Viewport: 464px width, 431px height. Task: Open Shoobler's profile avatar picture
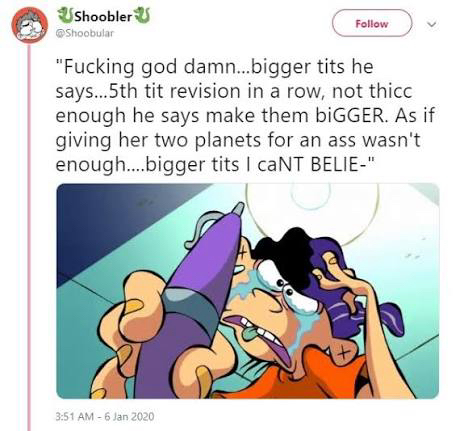coord(29,24)
